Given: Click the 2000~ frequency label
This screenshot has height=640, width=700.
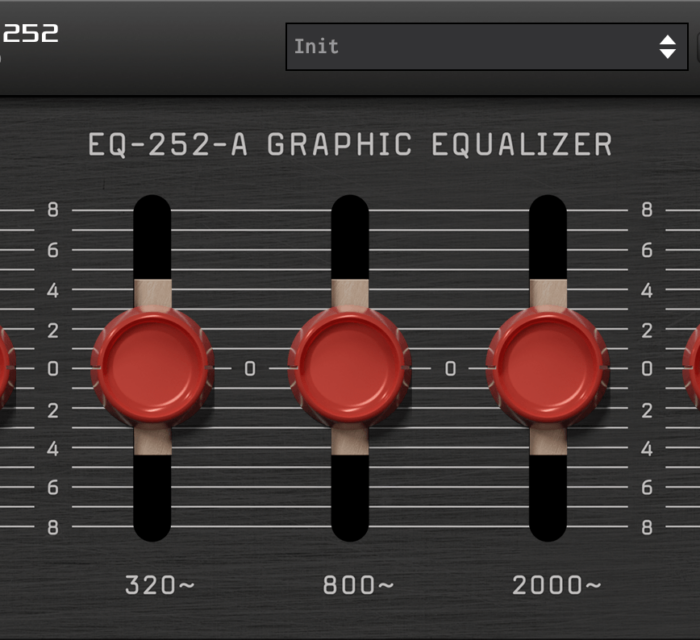Looking at the screenshot, I should (557, 585).
